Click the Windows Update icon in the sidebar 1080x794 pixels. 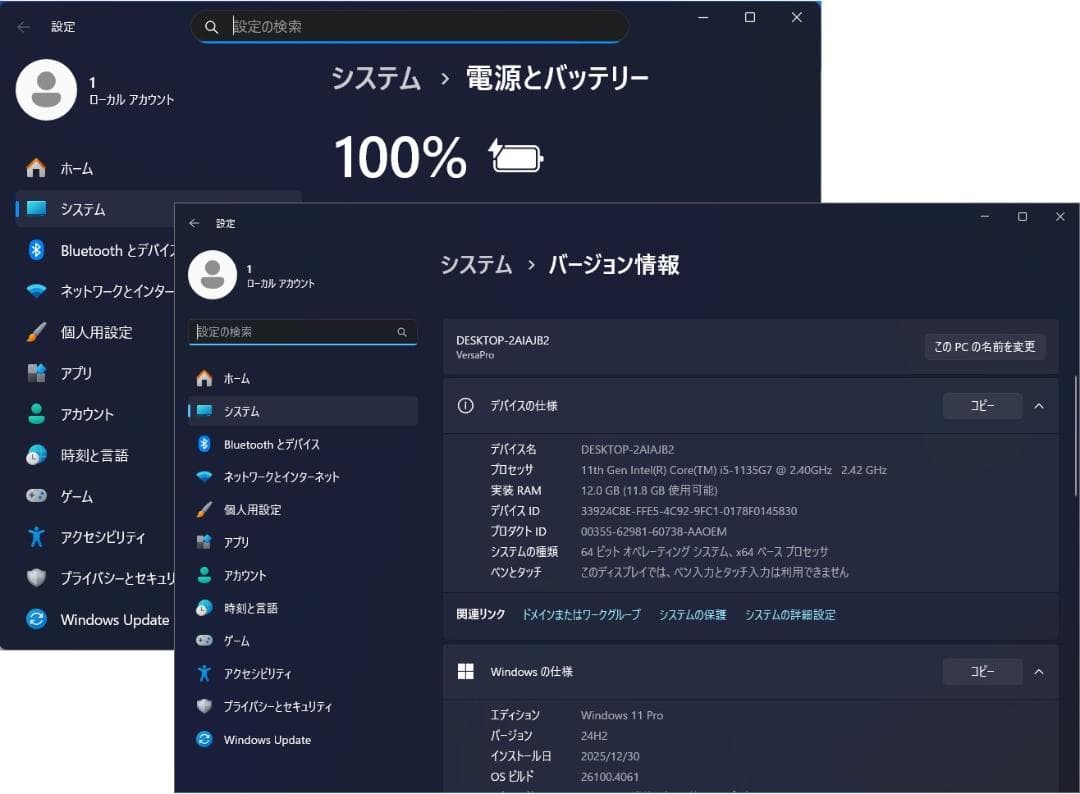pyautogui.click(x=205, y=739)
